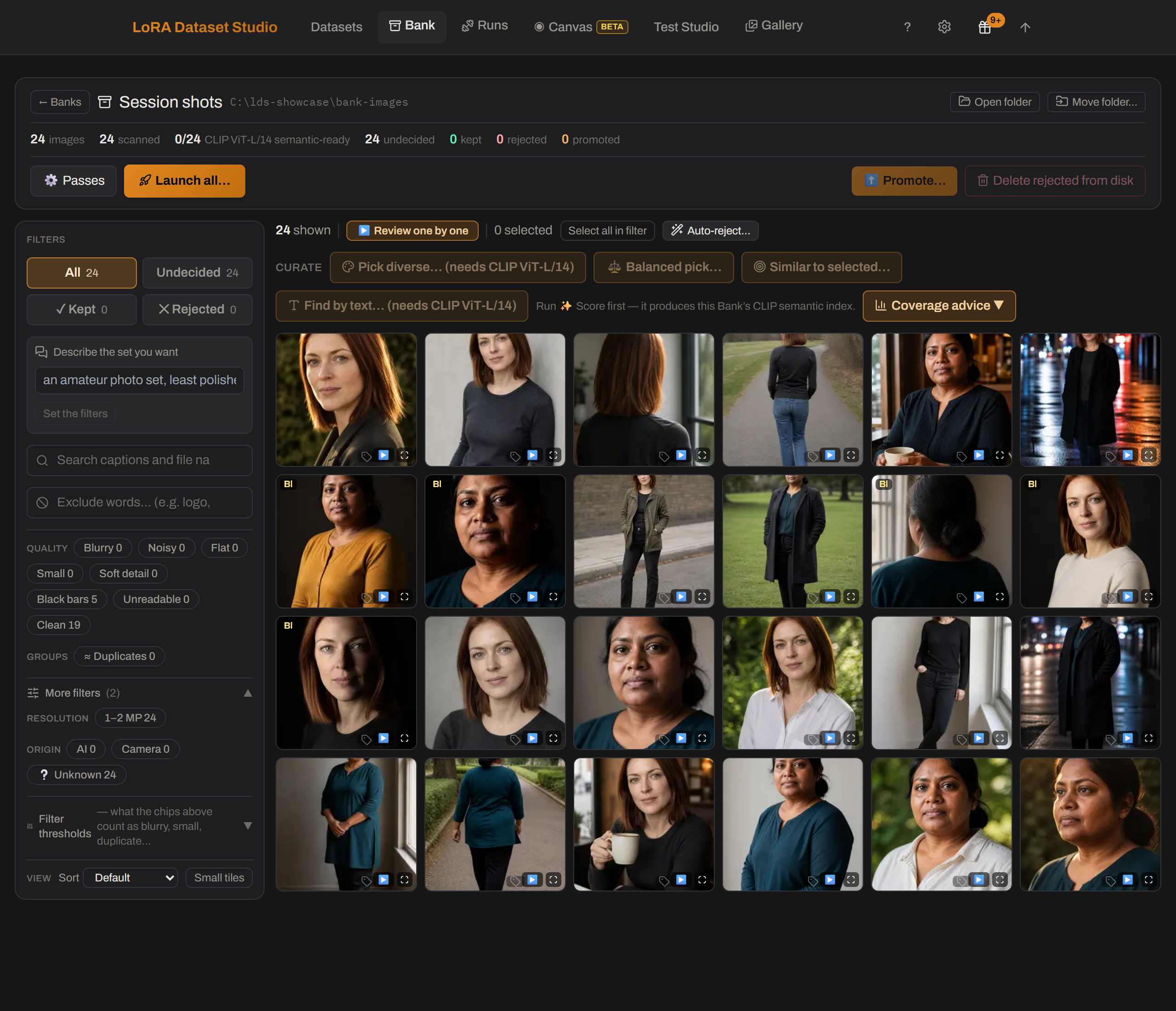Screen dimensions: 1176x1011
Task: Click Review one by one button
Action: click(413, 231)
